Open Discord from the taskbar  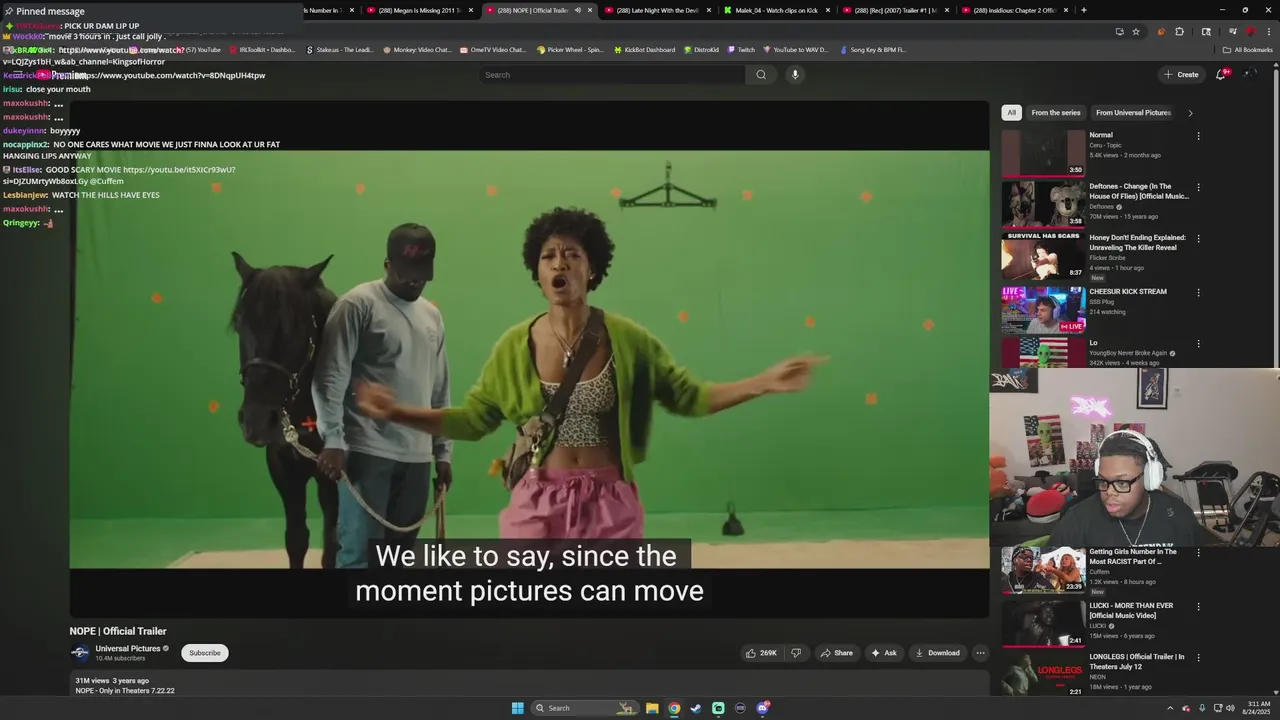pos(763,708)
